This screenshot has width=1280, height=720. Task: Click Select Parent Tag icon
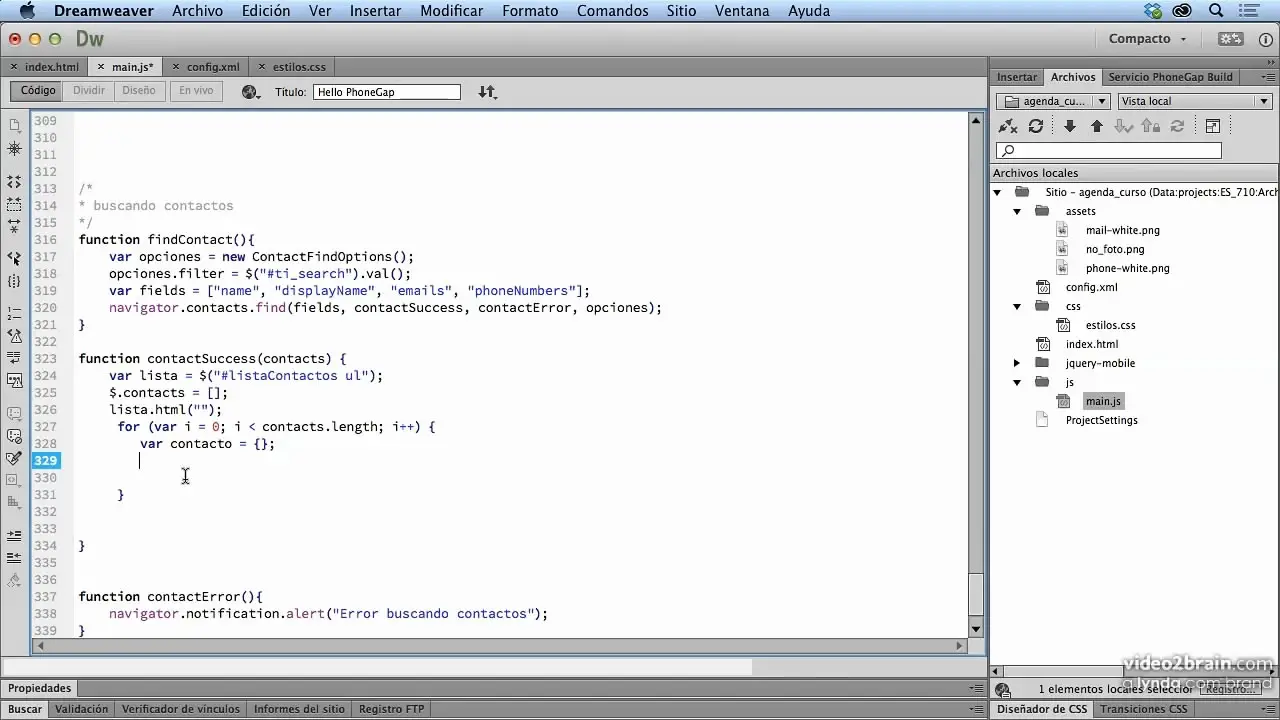14,259
